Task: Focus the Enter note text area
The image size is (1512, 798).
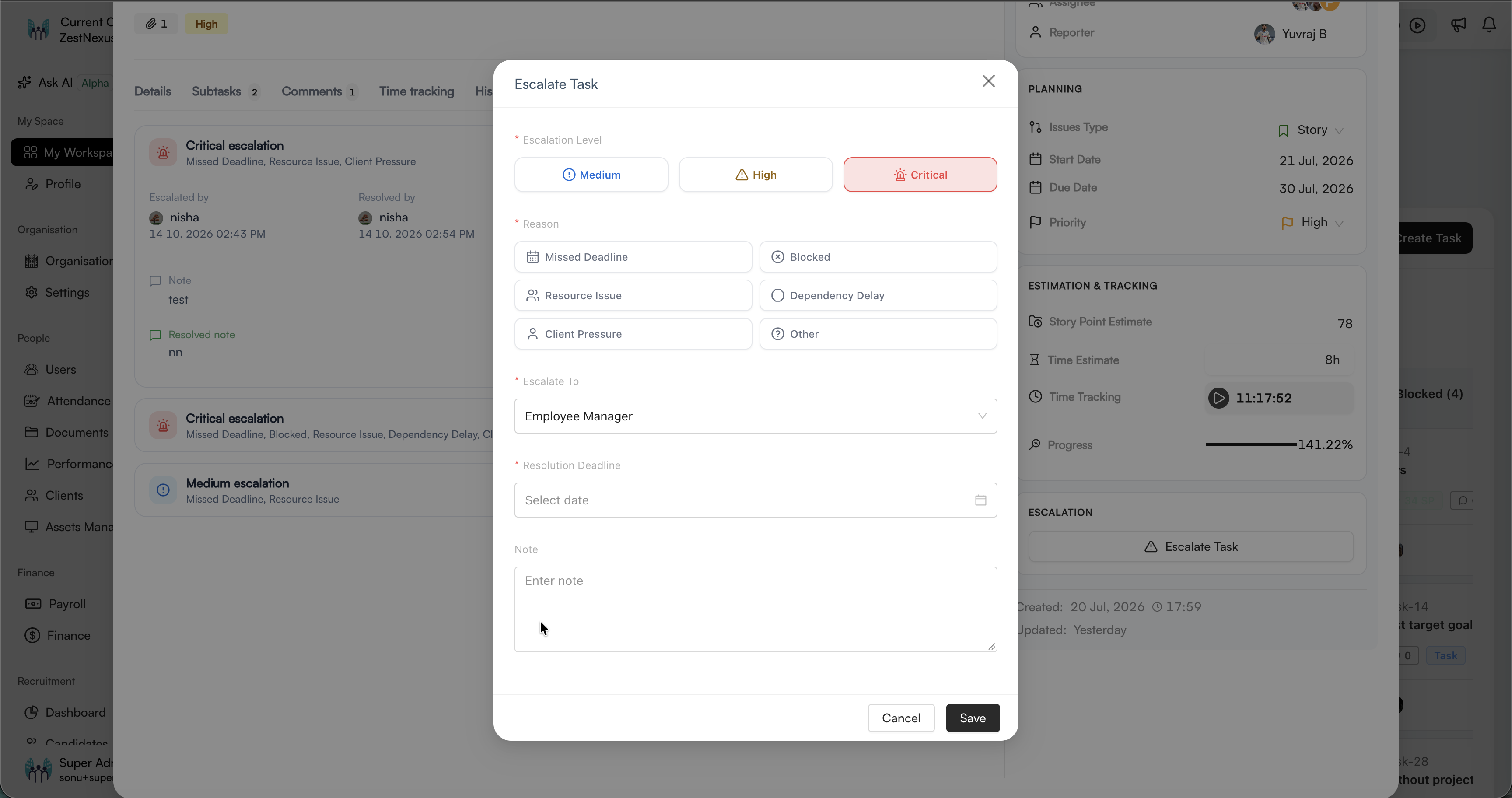Action: pos(756,609)
